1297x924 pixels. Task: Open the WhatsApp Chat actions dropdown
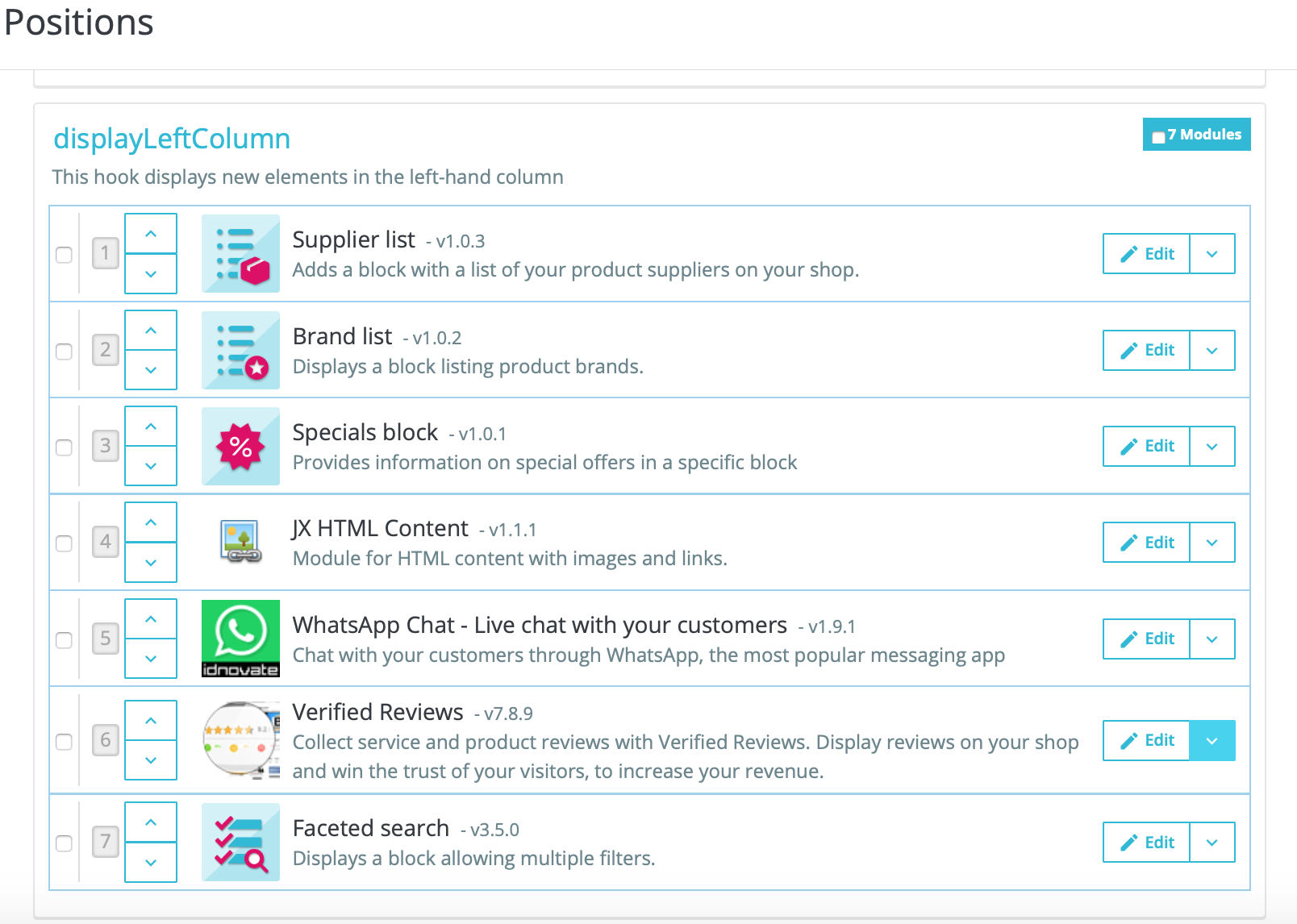click(x=1212, y=639)
